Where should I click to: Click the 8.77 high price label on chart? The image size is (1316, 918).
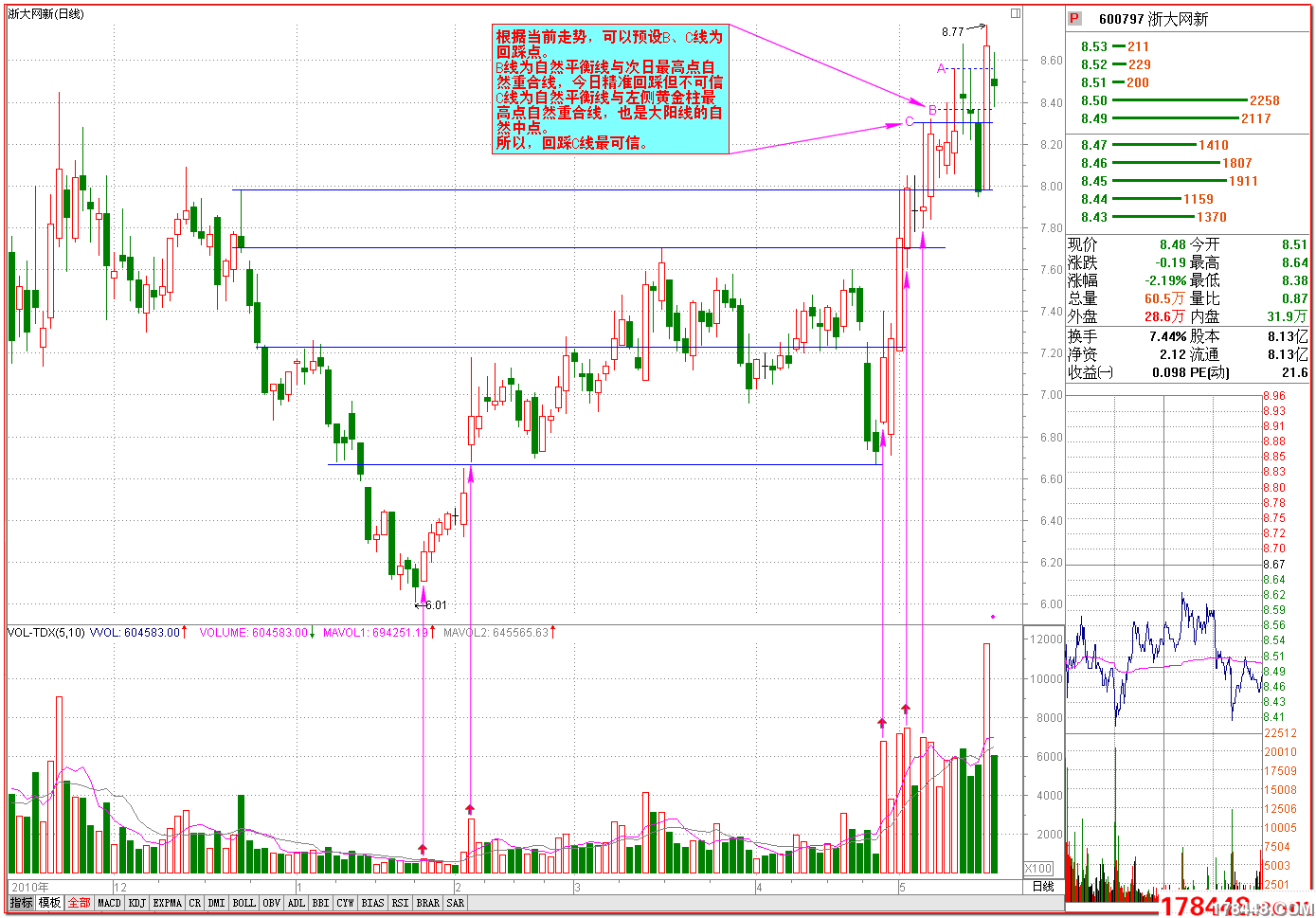pos(952,32)
